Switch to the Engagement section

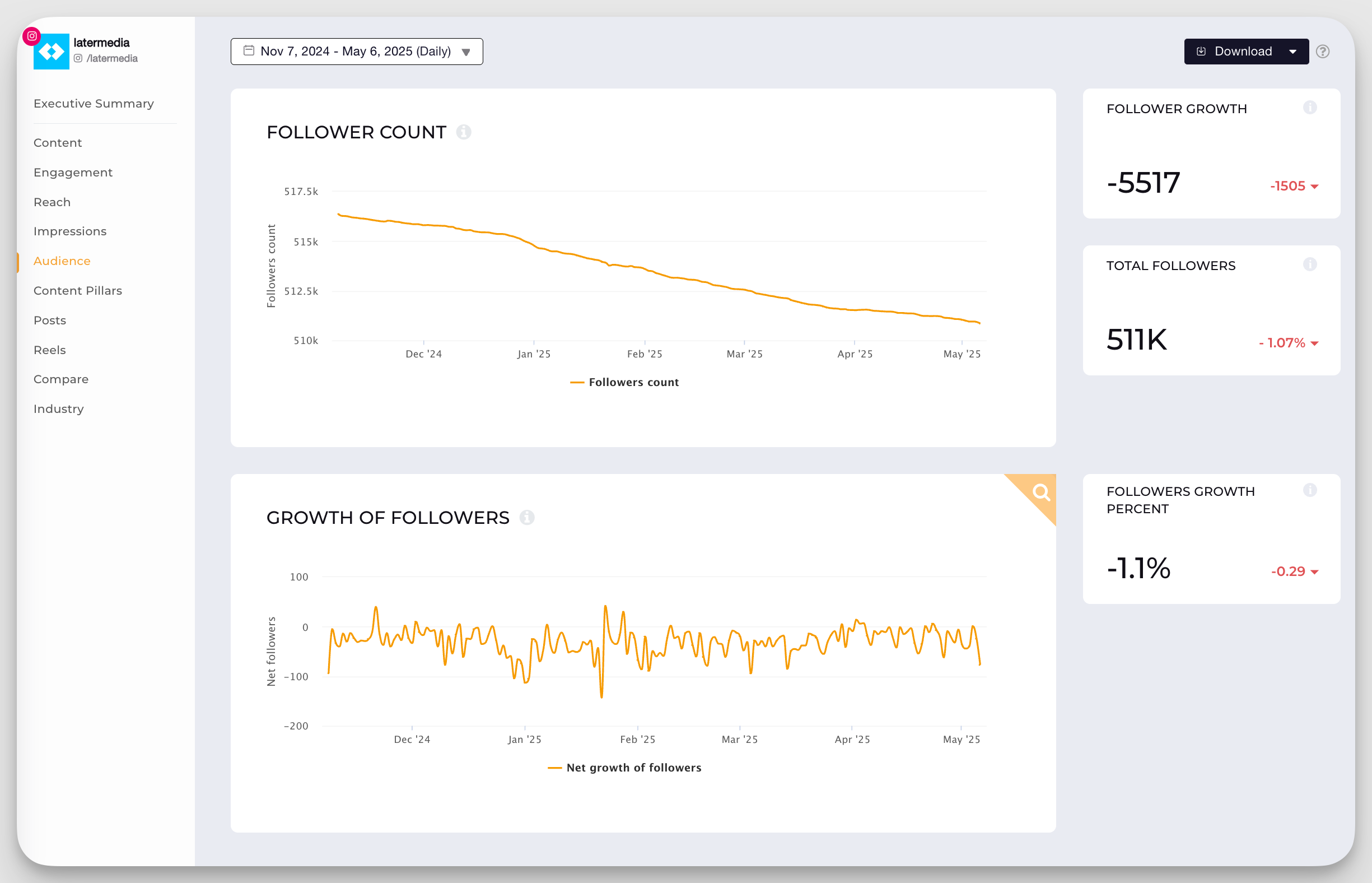pyautogui.click(x=73, y=172)
